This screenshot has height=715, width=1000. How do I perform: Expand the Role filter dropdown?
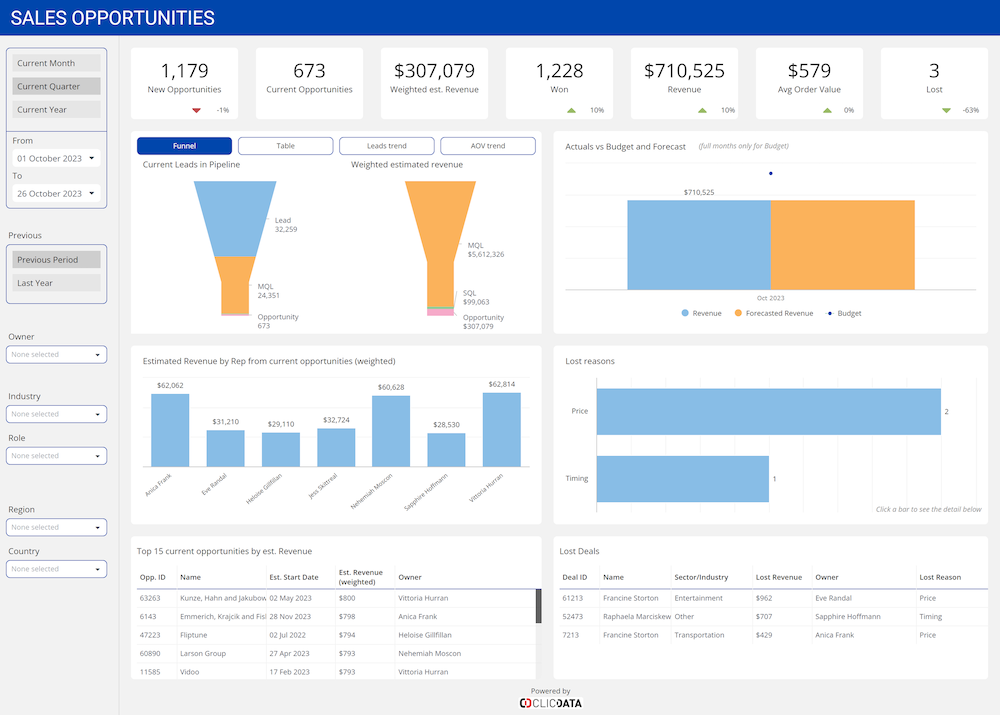click(x=56, y=456)
